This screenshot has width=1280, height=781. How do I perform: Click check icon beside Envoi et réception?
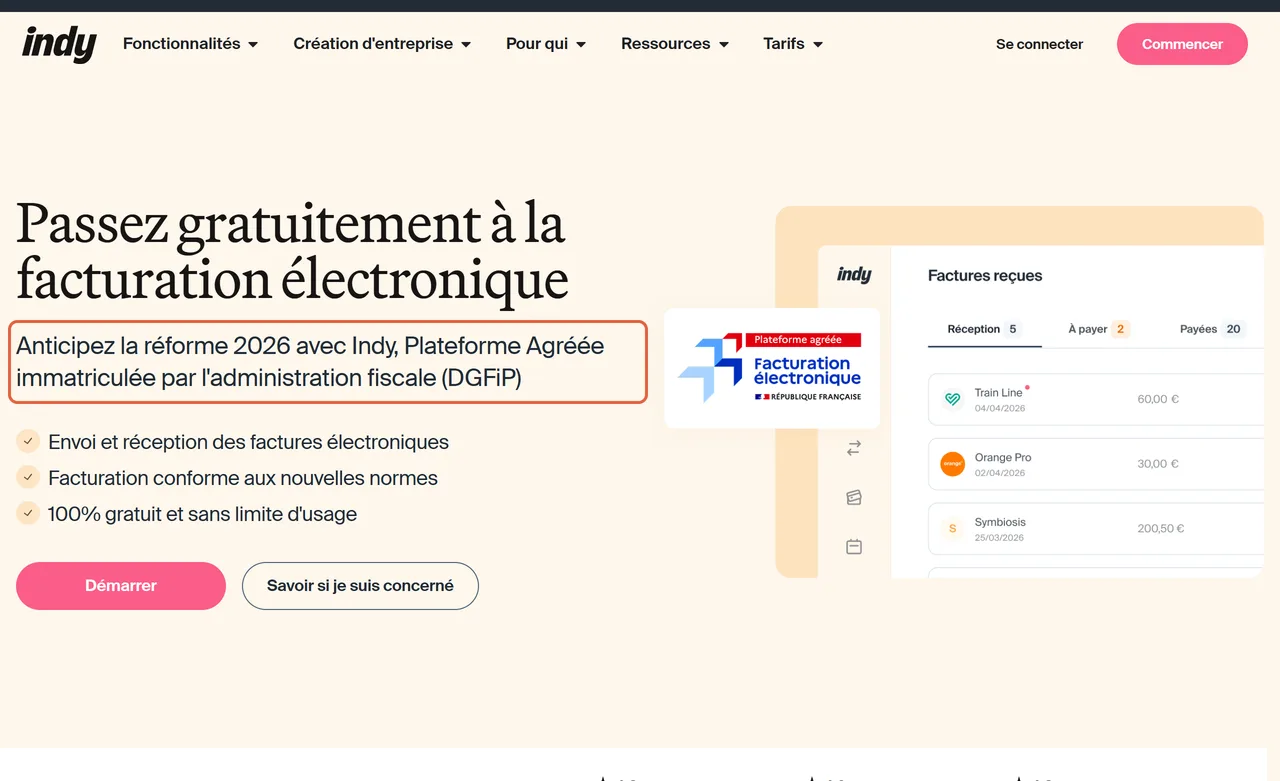click(x=28, y=441)
